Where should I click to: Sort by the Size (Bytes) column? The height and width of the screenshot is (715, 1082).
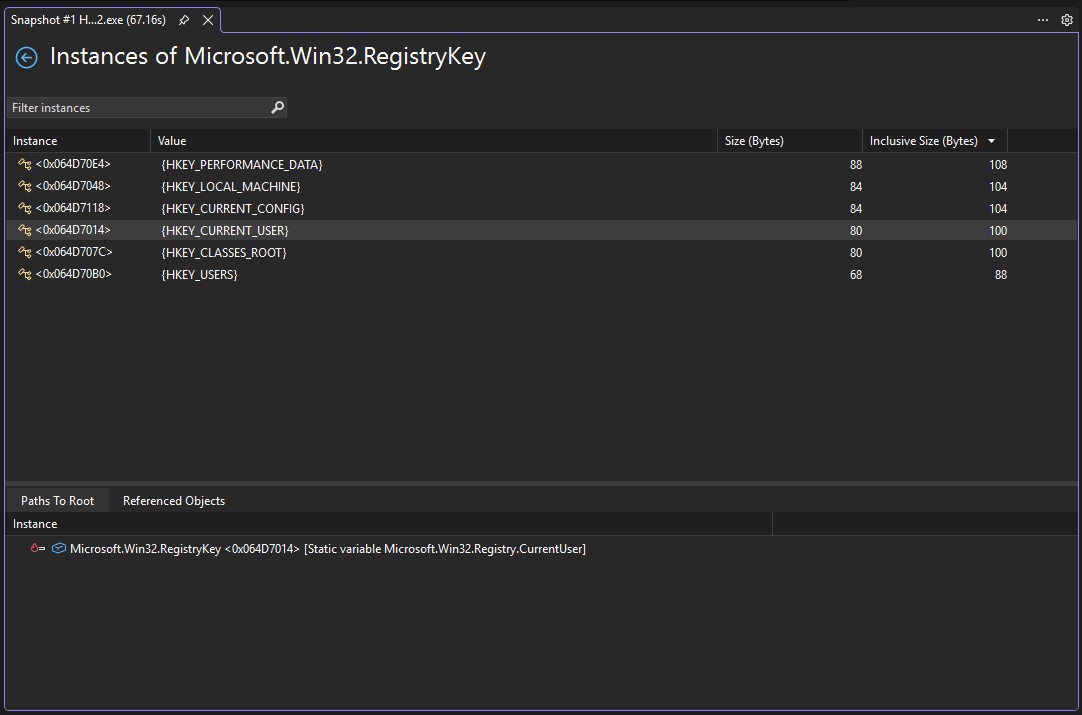click(x=754, y=140)
